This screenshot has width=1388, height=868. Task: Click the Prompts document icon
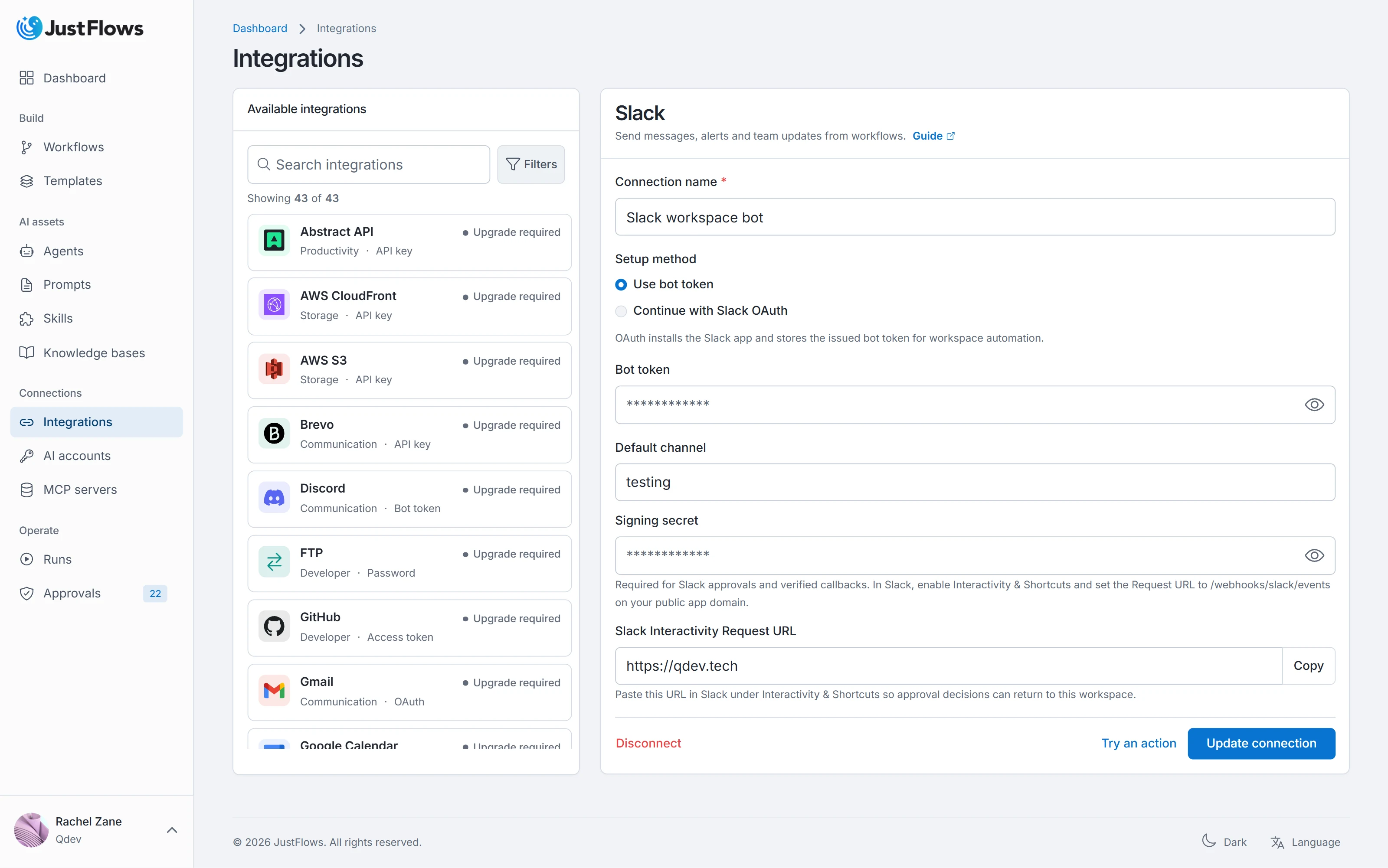tap(26, 285)
